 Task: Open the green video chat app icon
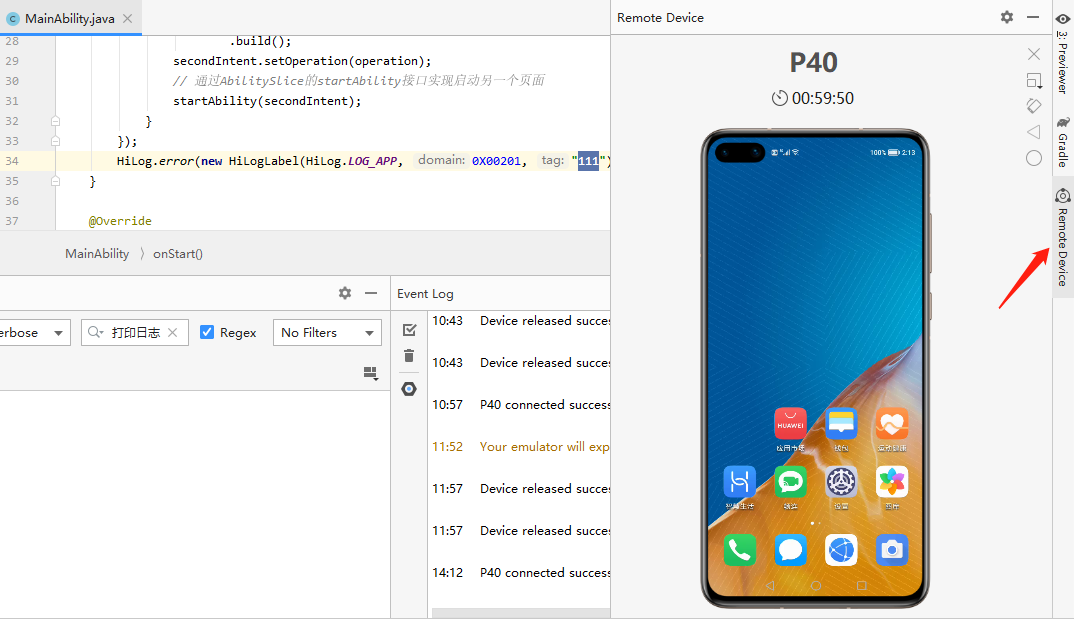790,482
